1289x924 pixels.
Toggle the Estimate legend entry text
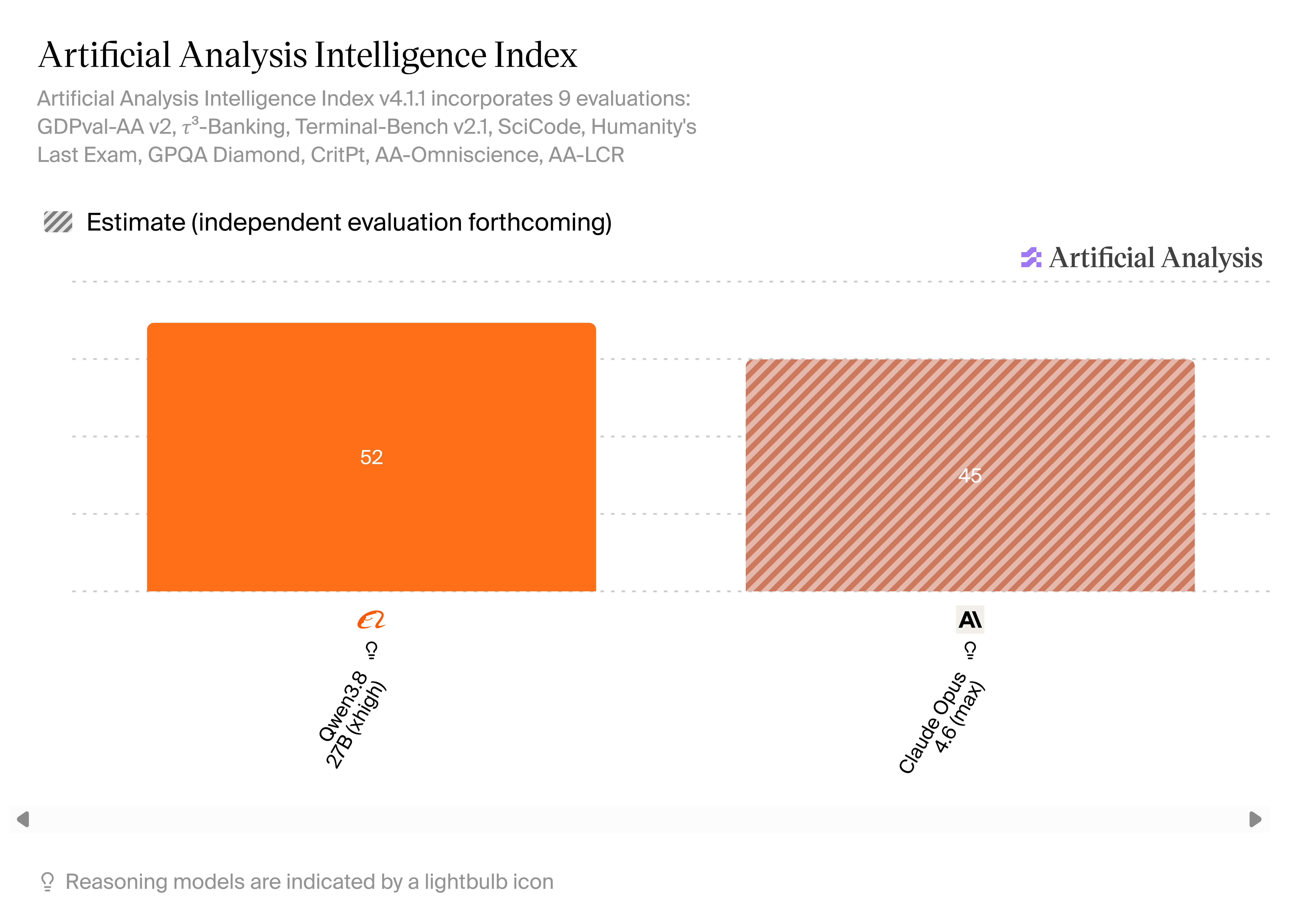click(x=349, y=223)
